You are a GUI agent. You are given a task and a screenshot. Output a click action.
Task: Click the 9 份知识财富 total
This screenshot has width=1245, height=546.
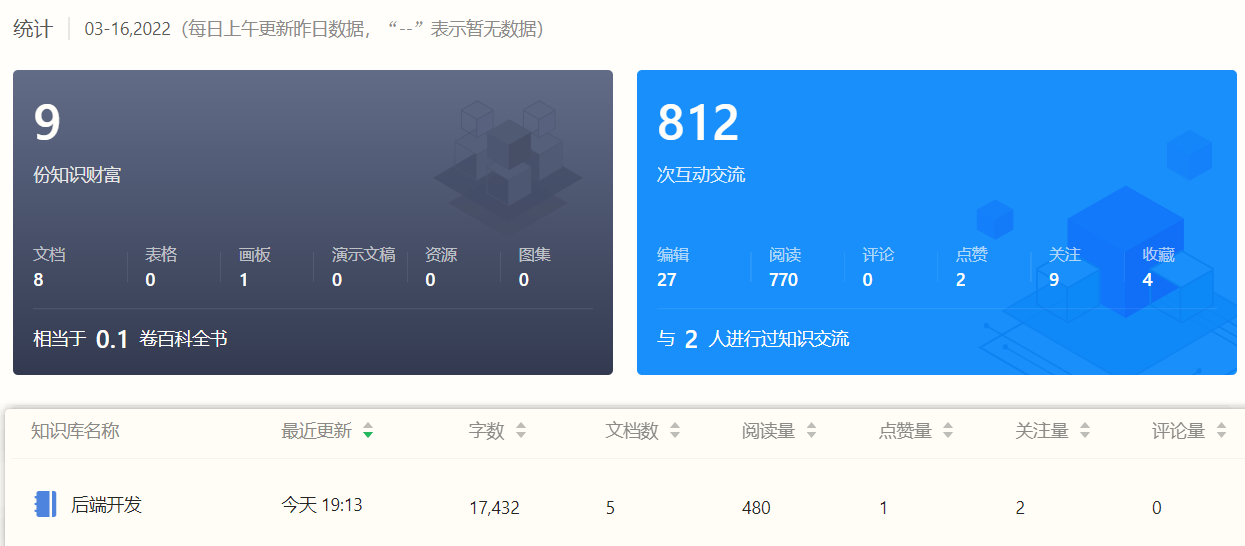pos(47,124)
